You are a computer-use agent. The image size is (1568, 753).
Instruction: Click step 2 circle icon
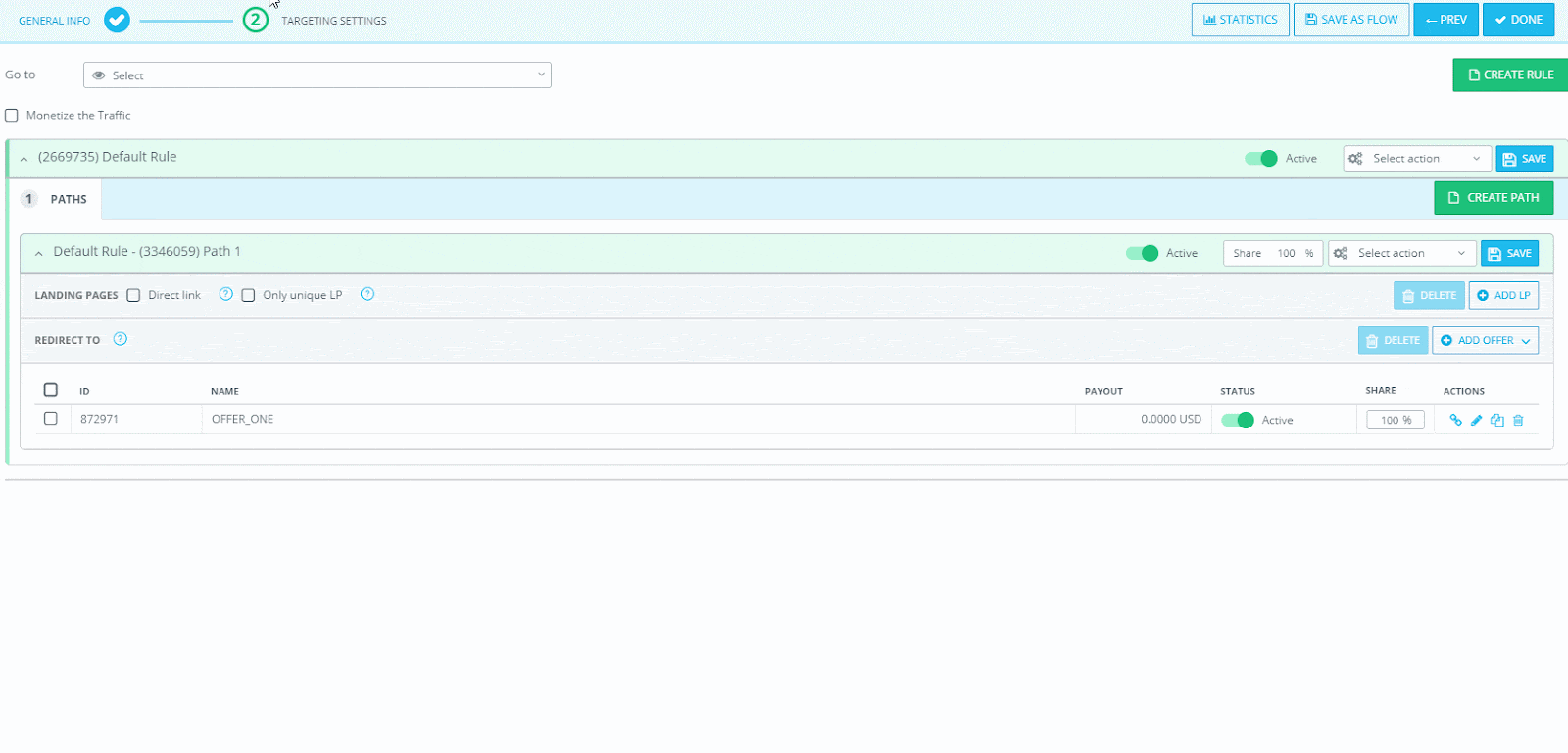coord(255,20)
